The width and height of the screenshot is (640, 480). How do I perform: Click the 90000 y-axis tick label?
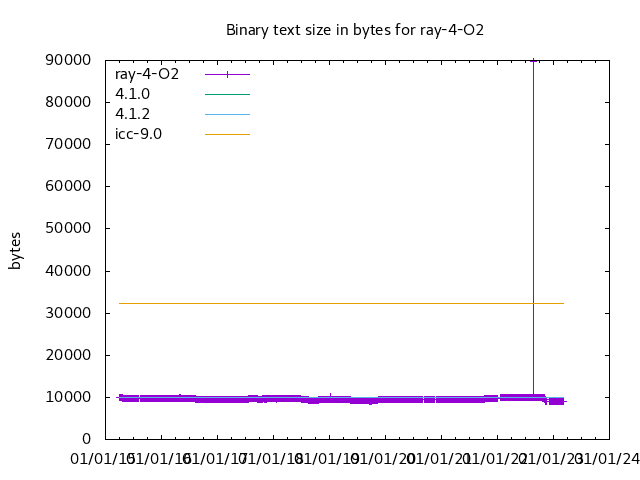(69, 60)
